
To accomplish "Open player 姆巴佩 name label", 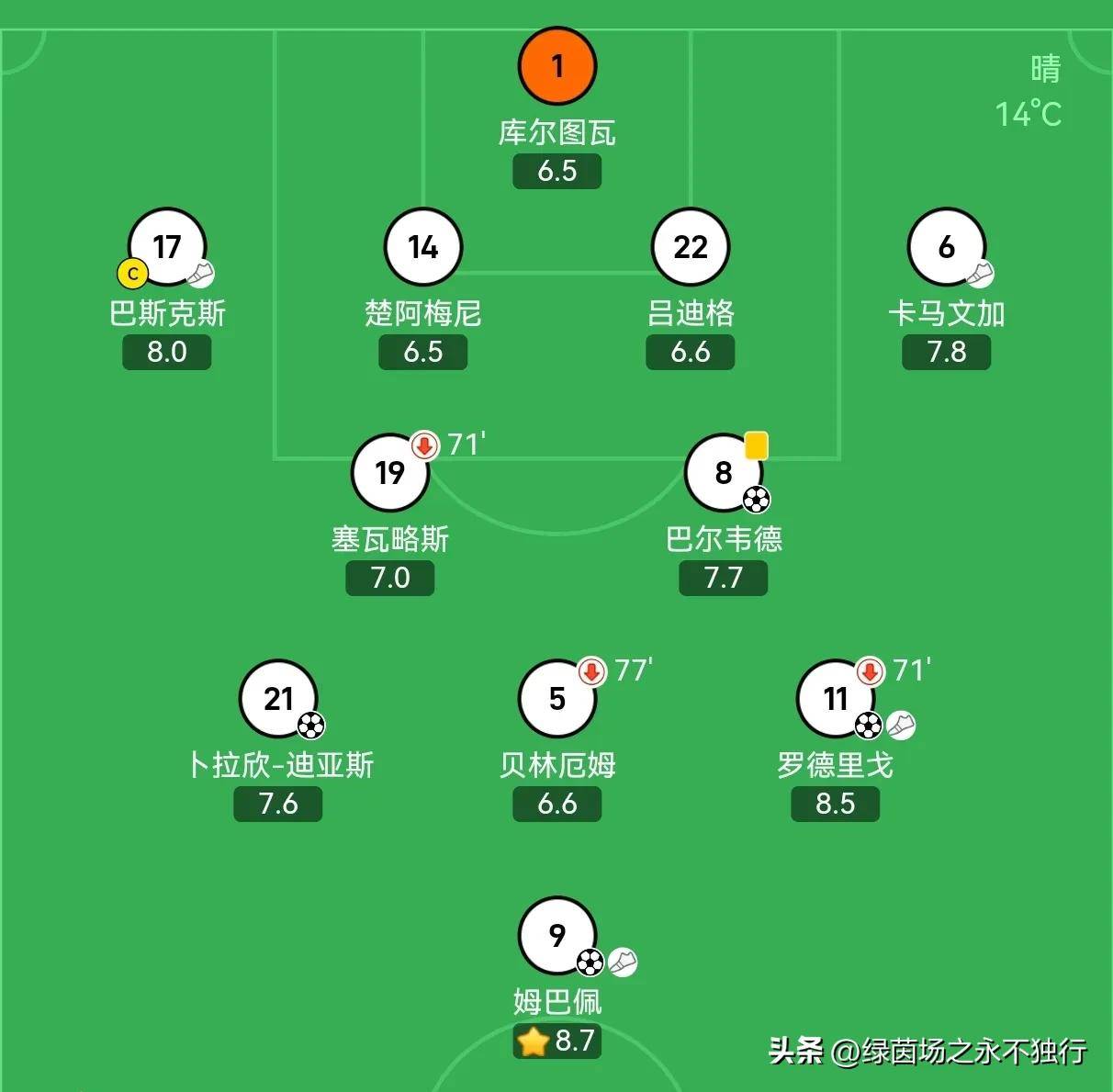I will [556, 1001].
